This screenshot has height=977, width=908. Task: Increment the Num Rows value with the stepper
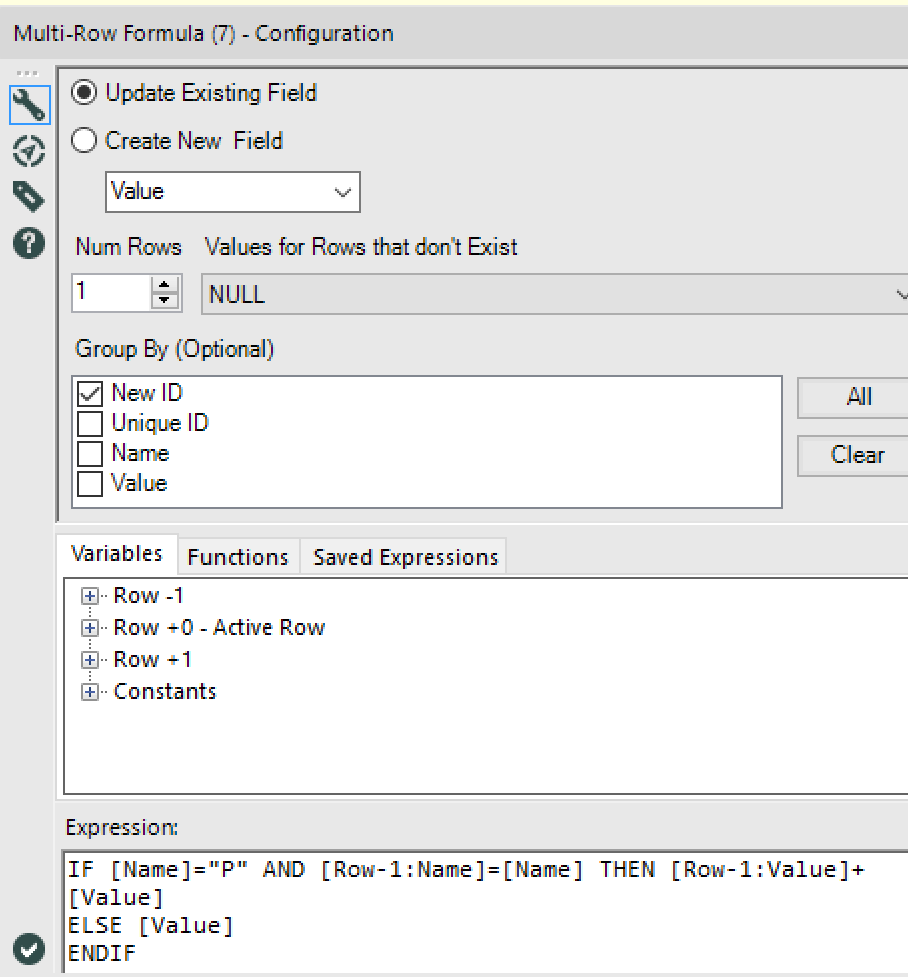click(x=162, y=287)
